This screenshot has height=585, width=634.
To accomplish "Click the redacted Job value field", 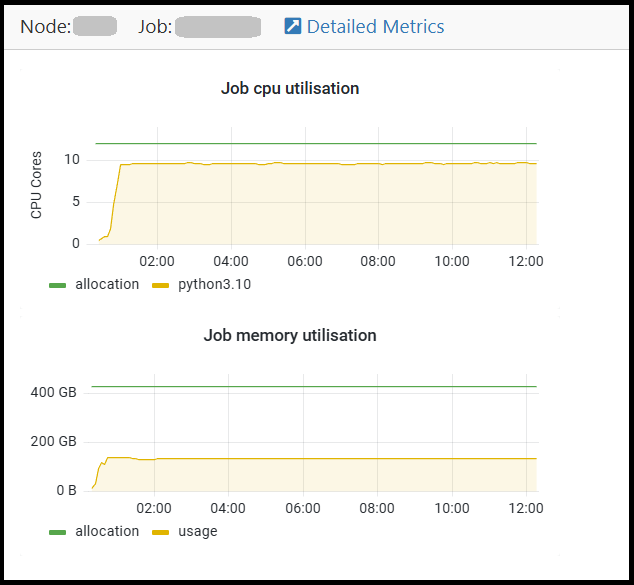I will [x=218, y=27].
